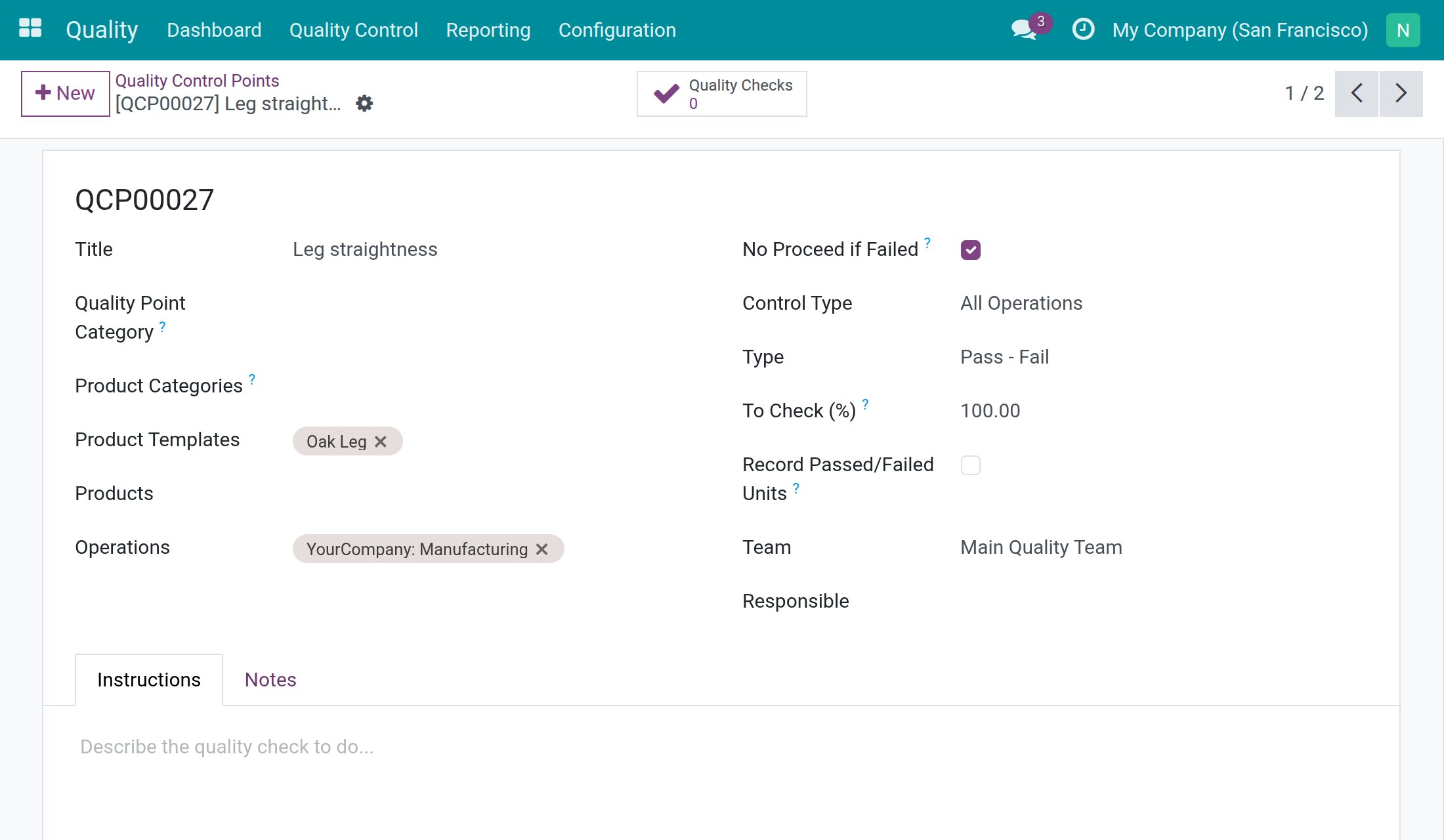This screenshot has width=1444, height=840.
Task: Enable Record Passed/Failed Units checkbox
Action: click(x=971, y=465)
